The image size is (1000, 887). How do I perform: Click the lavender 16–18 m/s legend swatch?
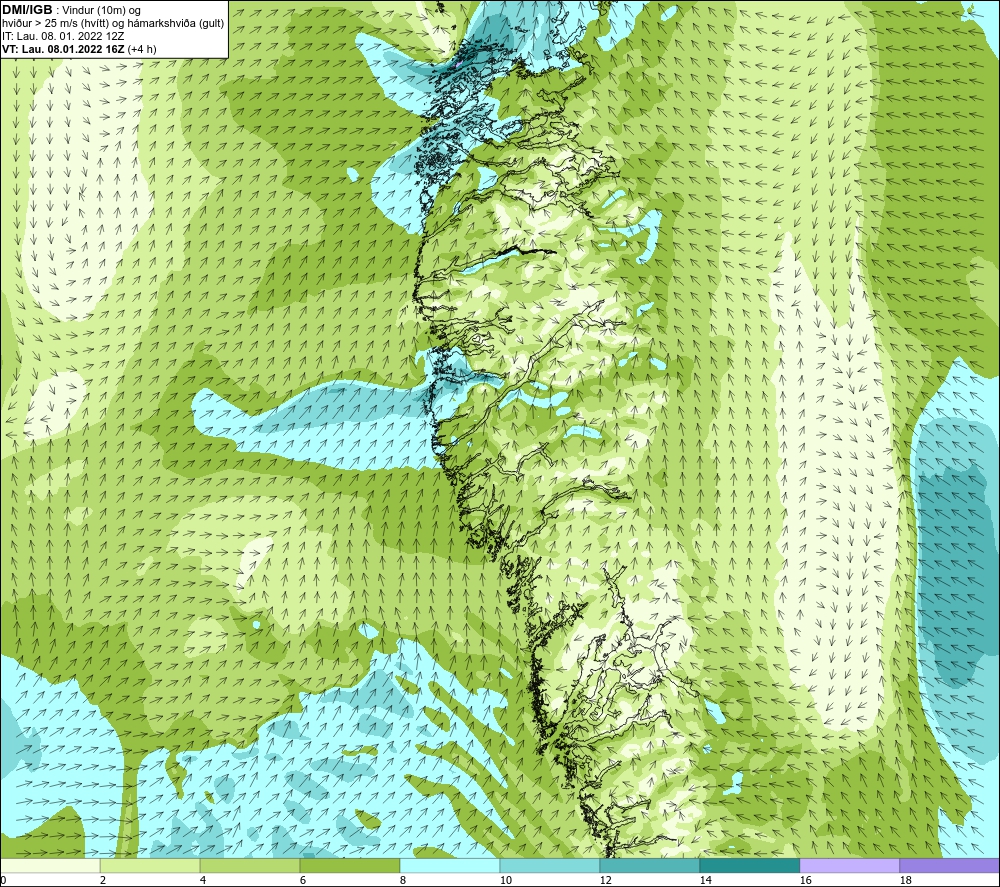[x=849, y=865]
